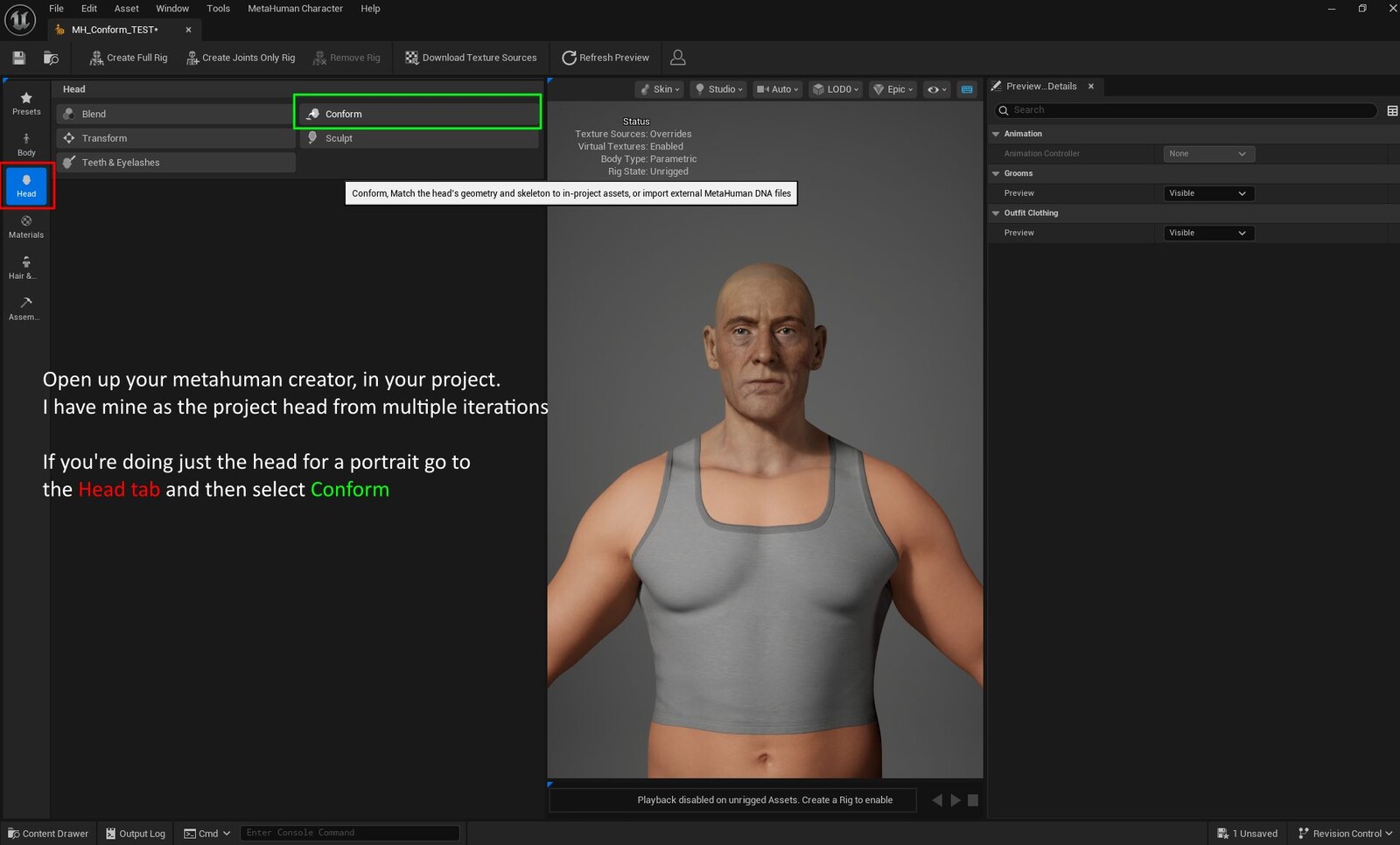Click the details panel settings grid icon
Viewport: 1400px width, 845px height.
pos(1392,110)
